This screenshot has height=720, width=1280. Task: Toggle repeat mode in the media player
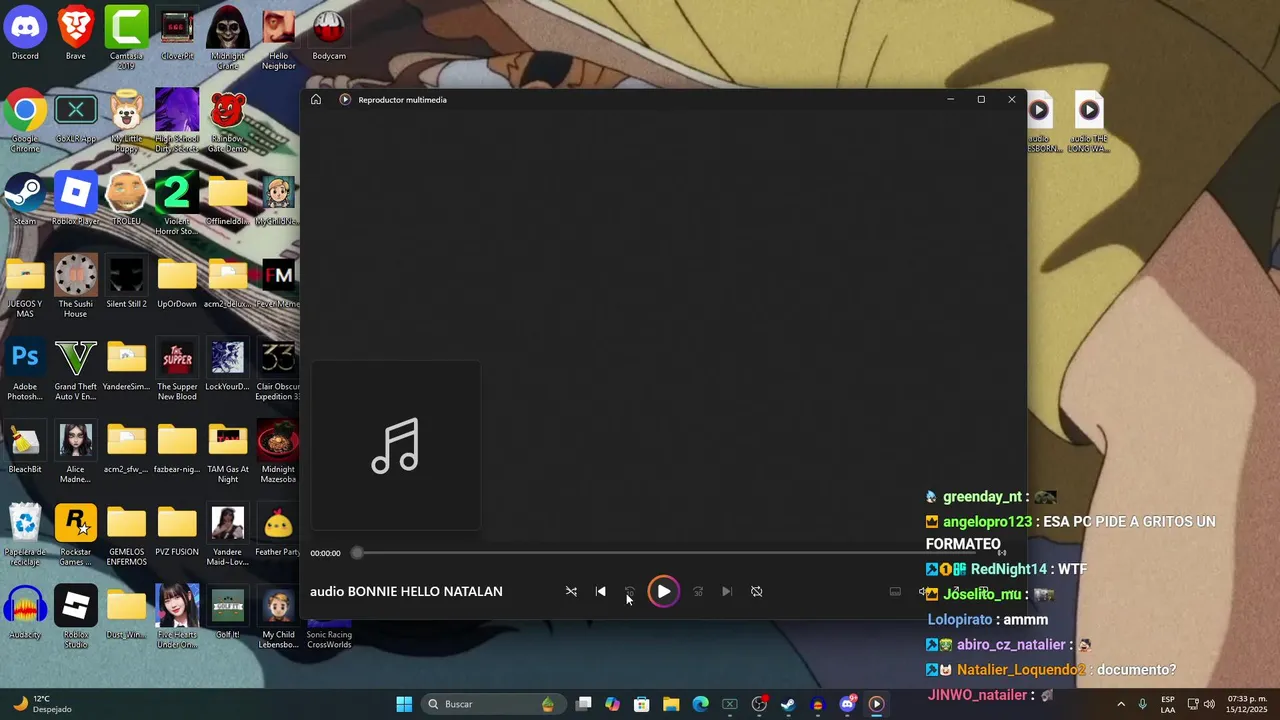tap(756, 591)
